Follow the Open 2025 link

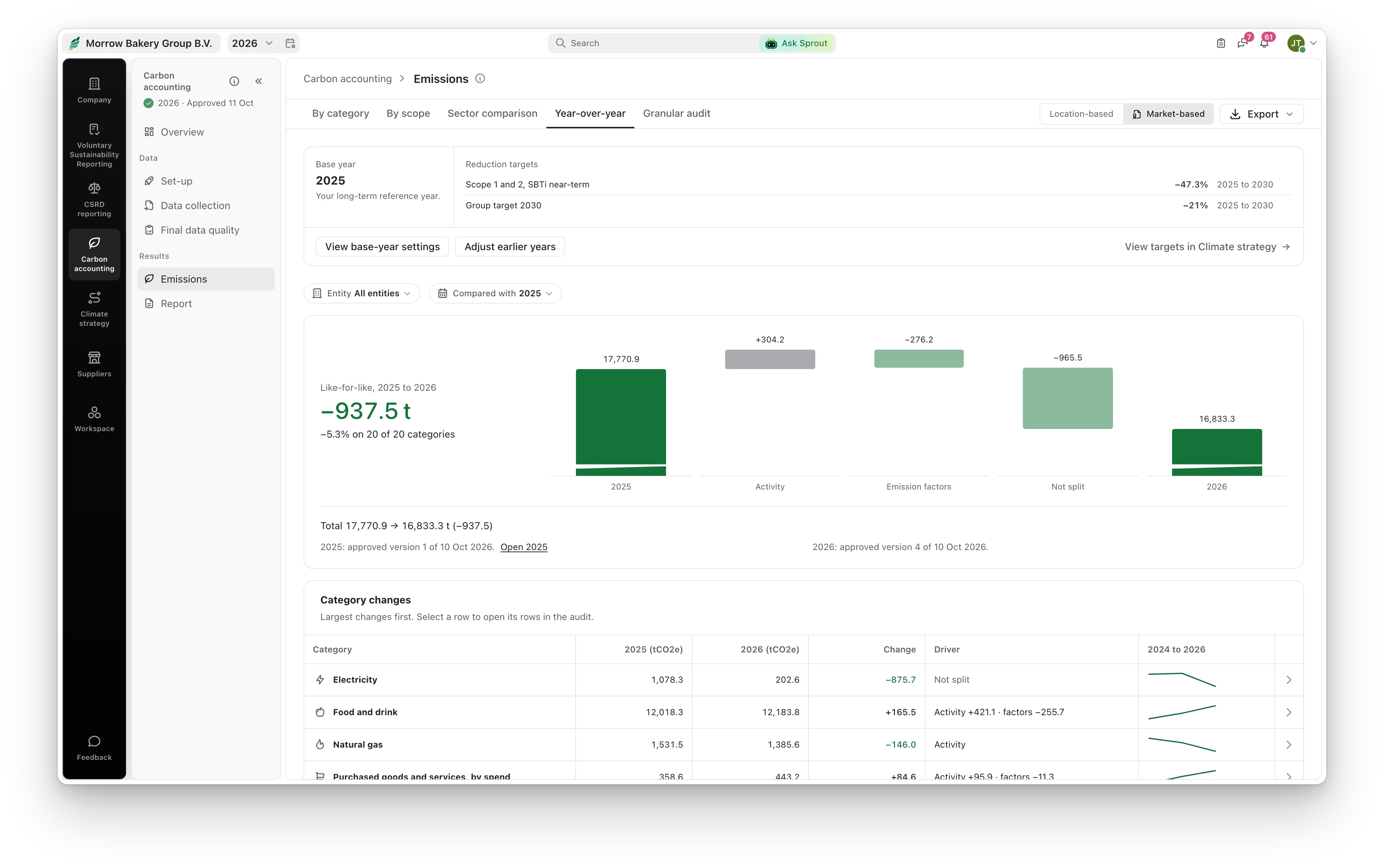[x=524, y=547]
